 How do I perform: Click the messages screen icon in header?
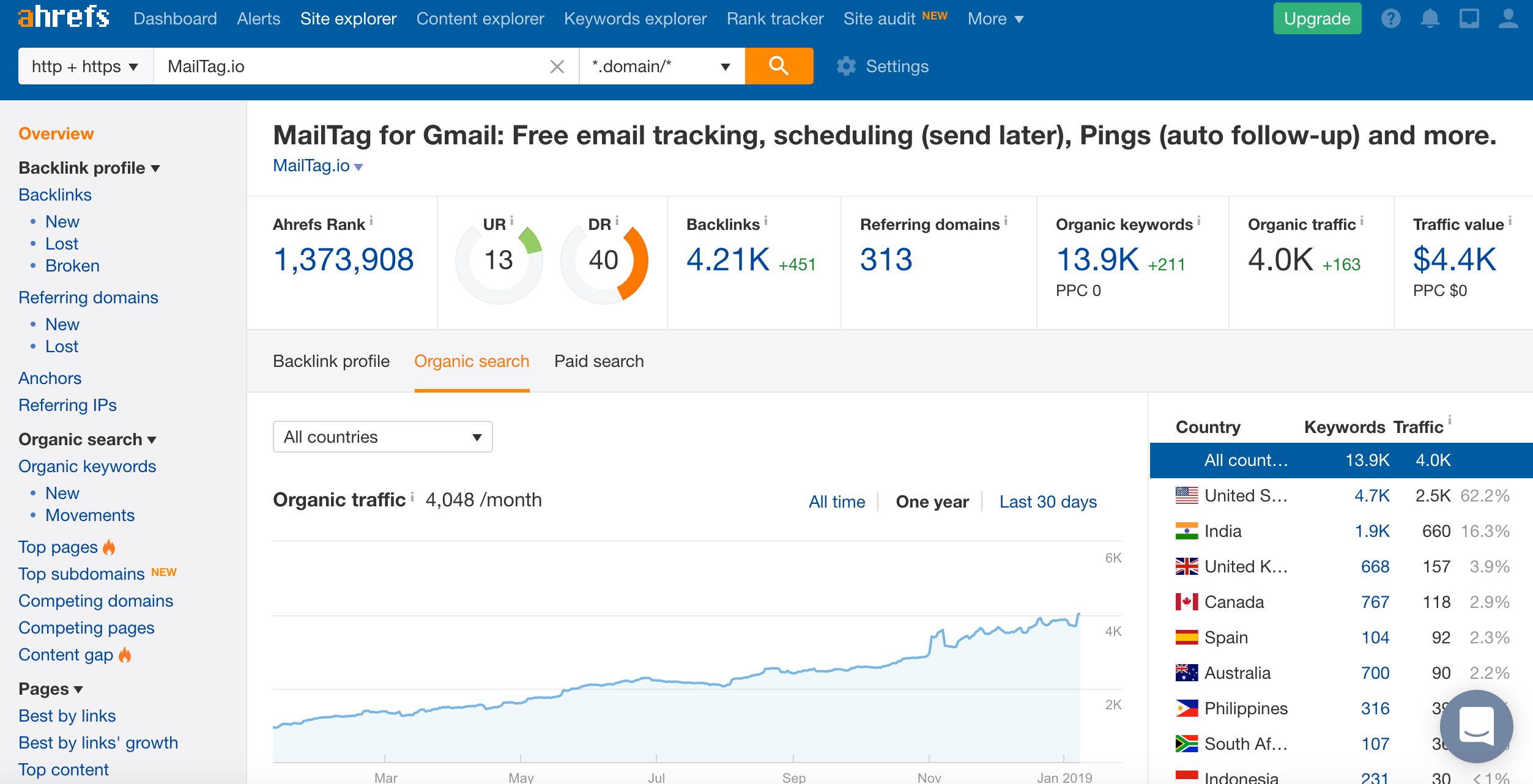point(1469,19)
